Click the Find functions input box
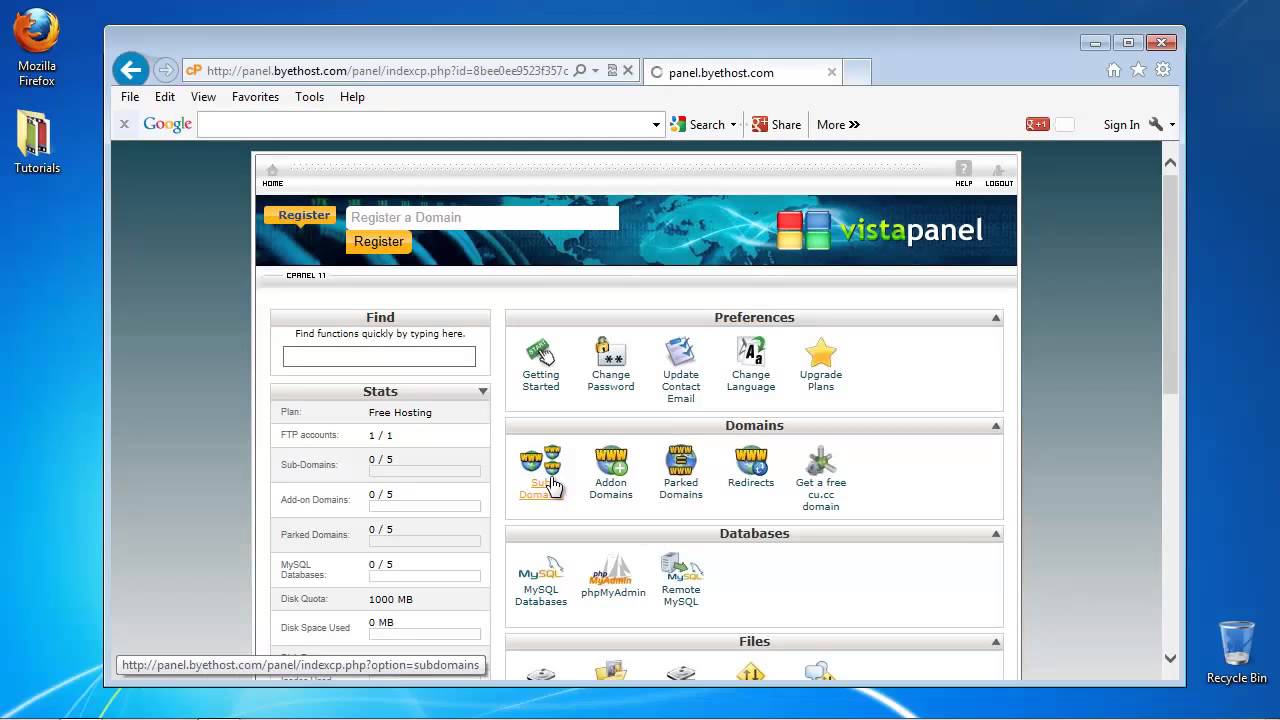 (x=379, y=356)
